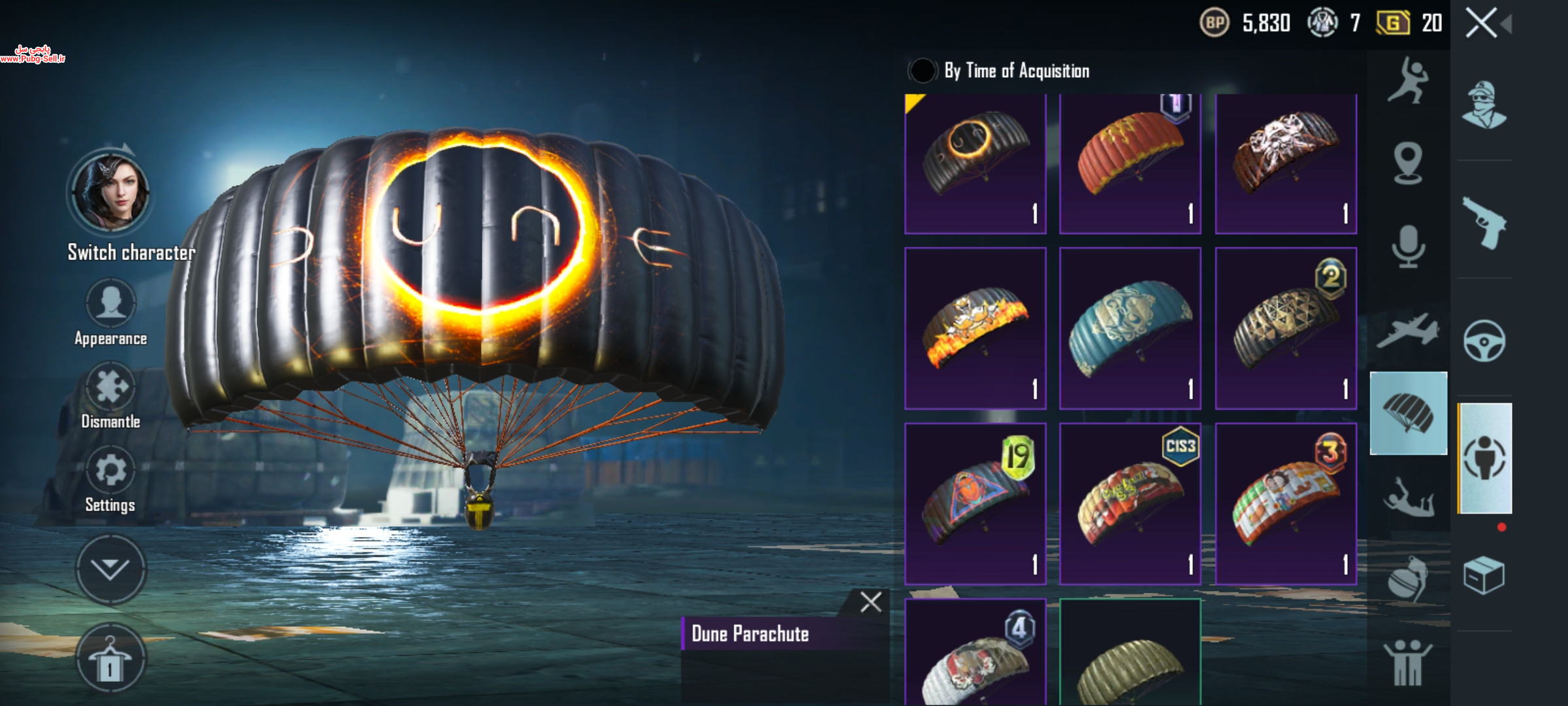Click the Dismantle puzzle button

click(x=110, y=396)
